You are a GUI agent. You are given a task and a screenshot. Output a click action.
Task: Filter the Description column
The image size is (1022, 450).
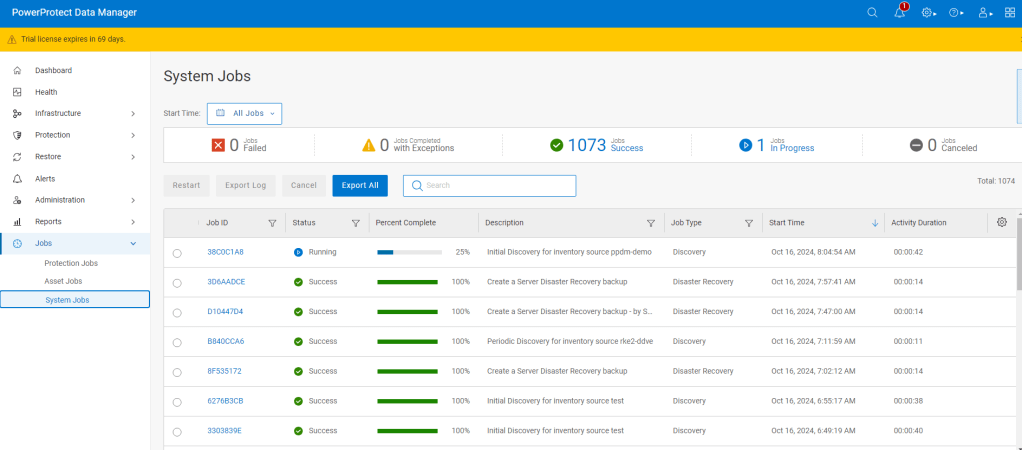coord(651,223)
